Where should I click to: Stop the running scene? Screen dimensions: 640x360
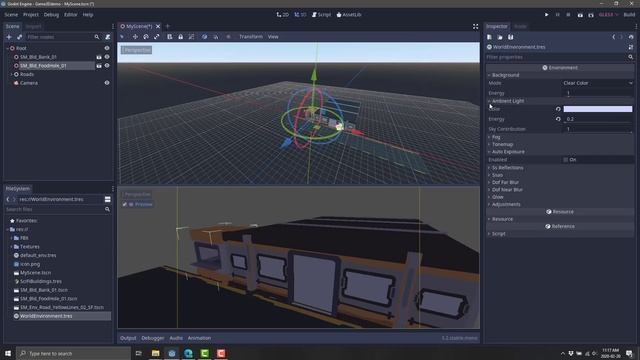(x=568, y=15)
